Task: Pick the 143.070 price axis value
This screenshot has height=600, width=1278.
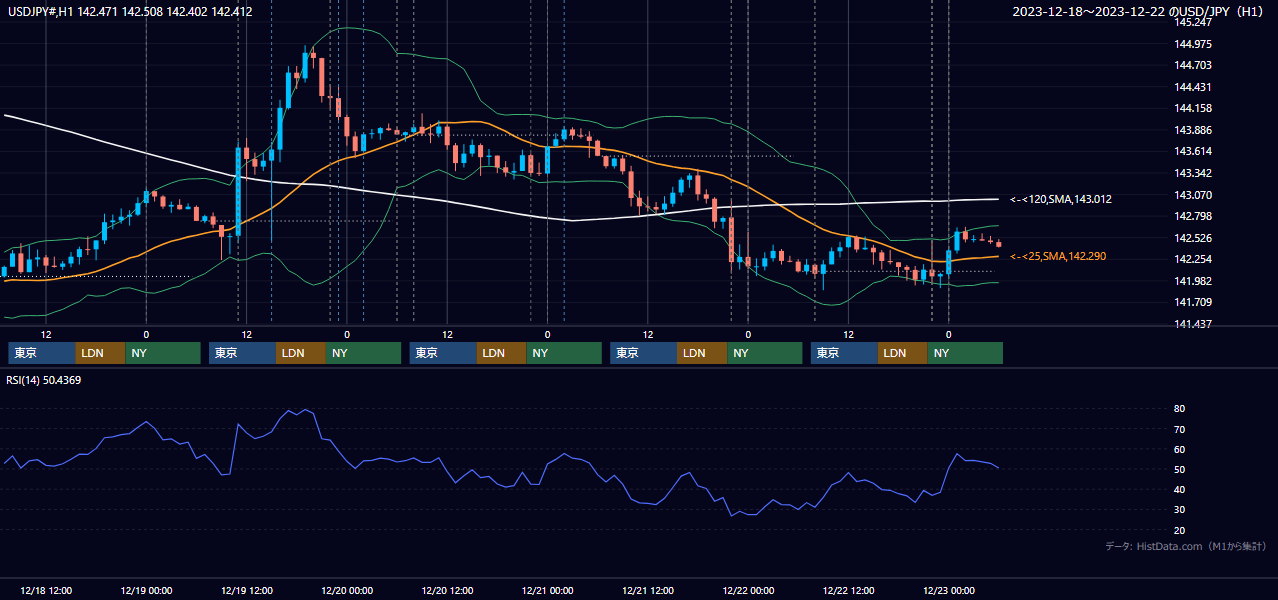Action: (x=1193, y=195)
